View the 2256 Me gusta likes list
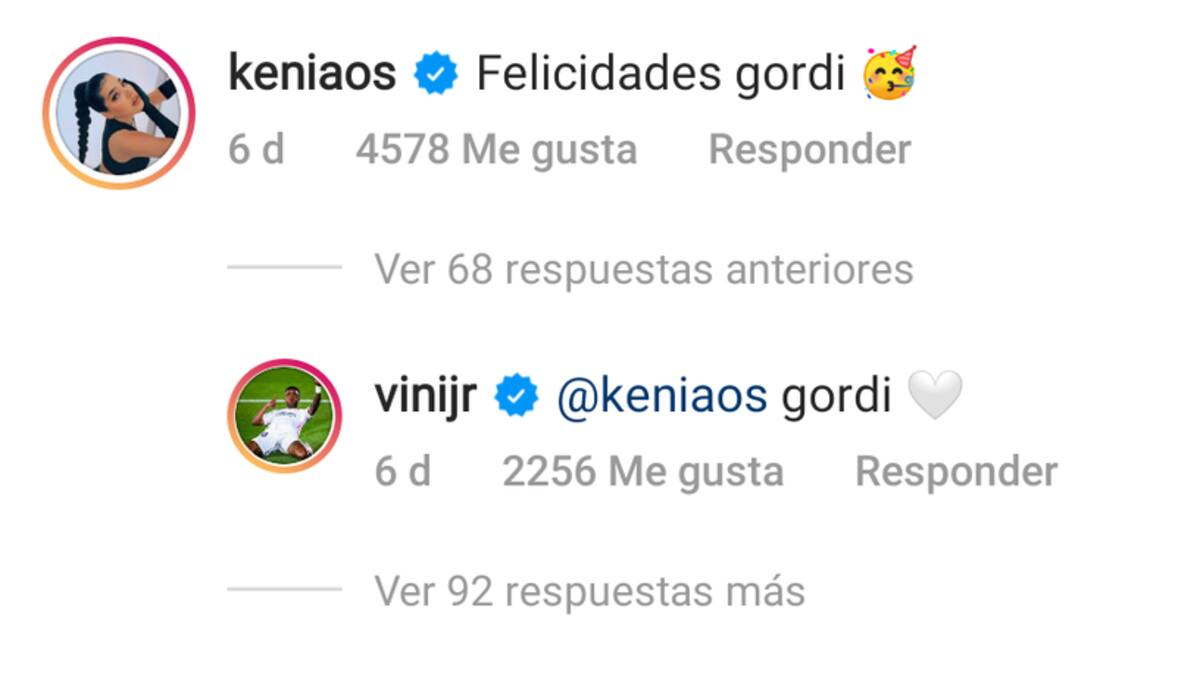The width and height of the screenshot is (1200, 673). point(642,472)
